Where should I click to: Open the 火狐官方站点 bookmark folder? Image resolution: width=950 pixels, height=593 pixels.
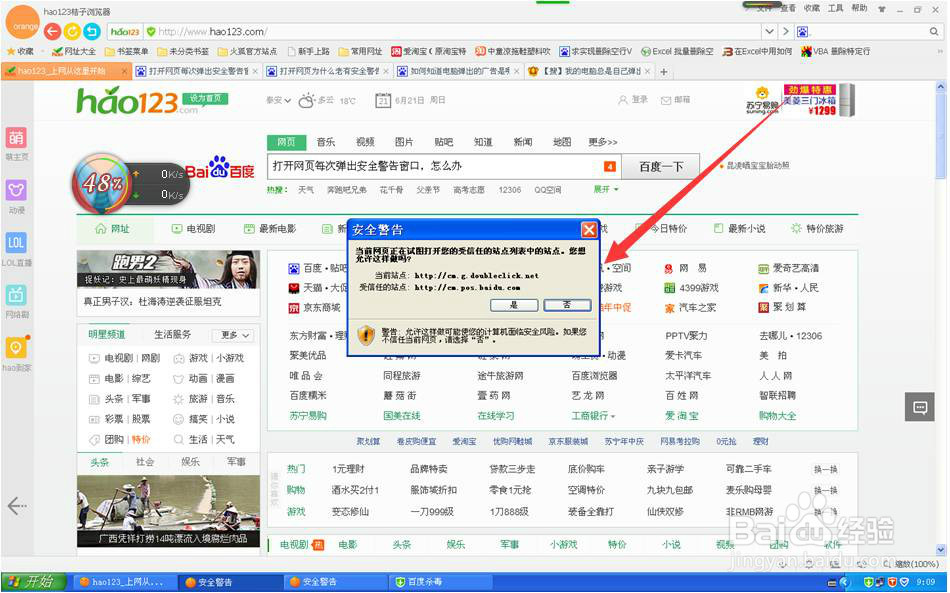pyautogui.click(x=247, y=51)
